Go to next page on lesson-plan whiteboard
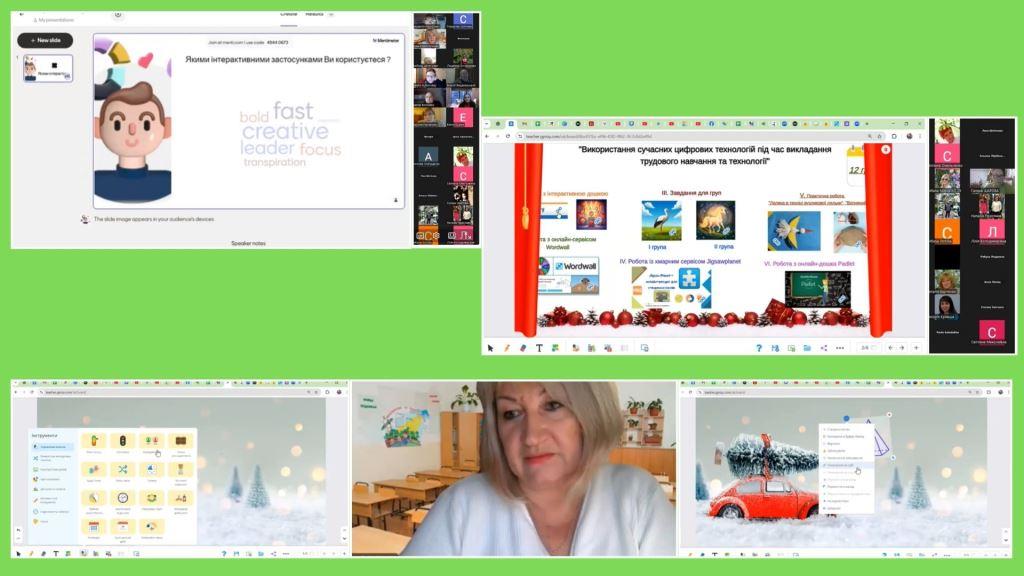1024x576 pixels. (x=901, y=348)
